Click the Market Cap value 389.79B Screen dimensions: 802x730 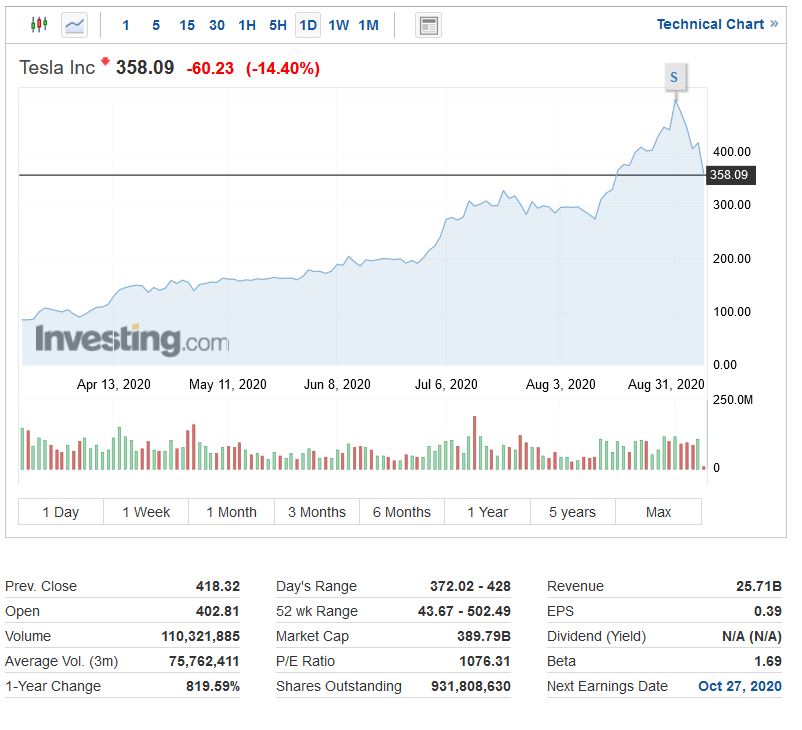pos(484,636)
